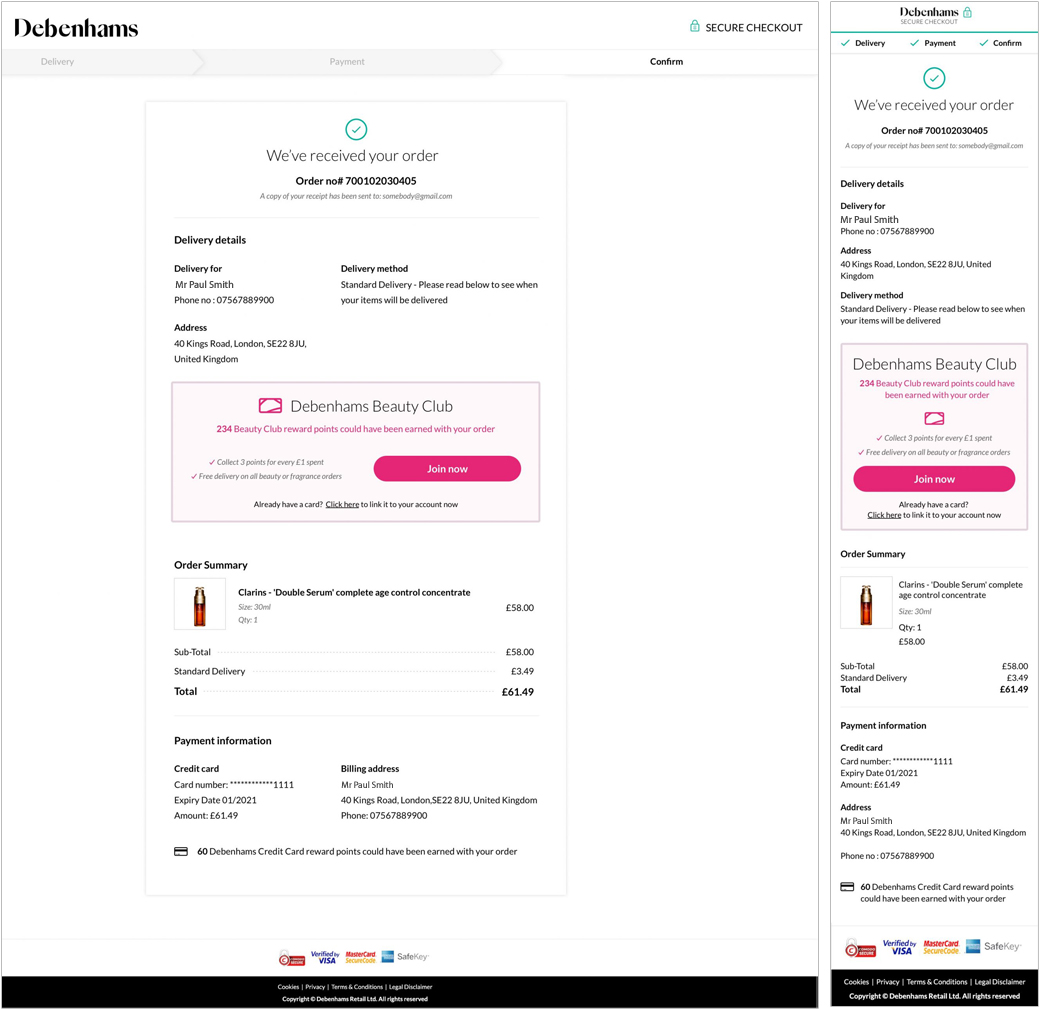Select the desktop Payment checkout step
Image resolution: width=1040 pixels, height=1010 pixels.
click(x=347, y=62)
